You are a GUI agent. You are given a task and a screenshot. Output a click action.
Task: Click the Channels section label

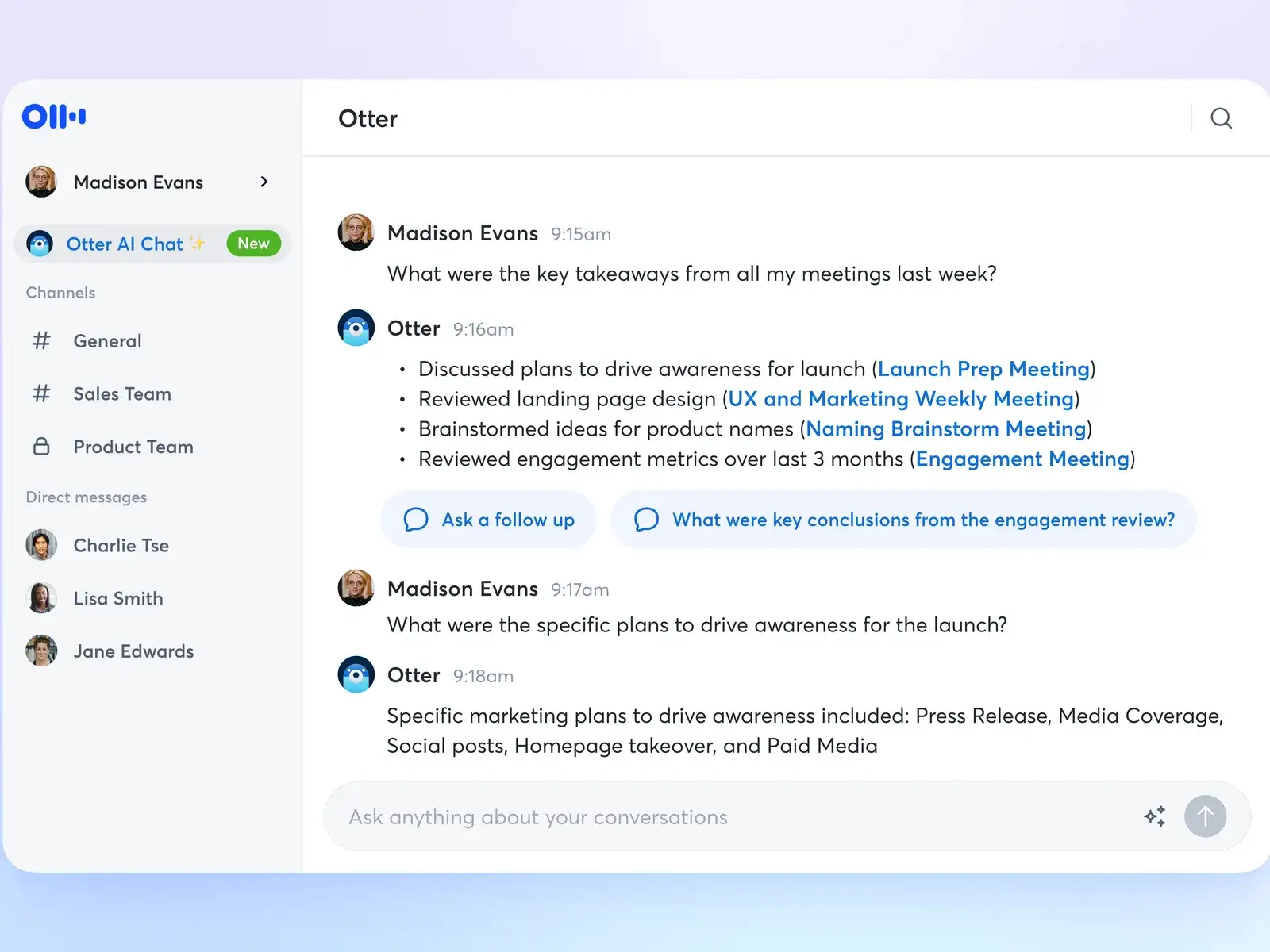pos(60,293)
